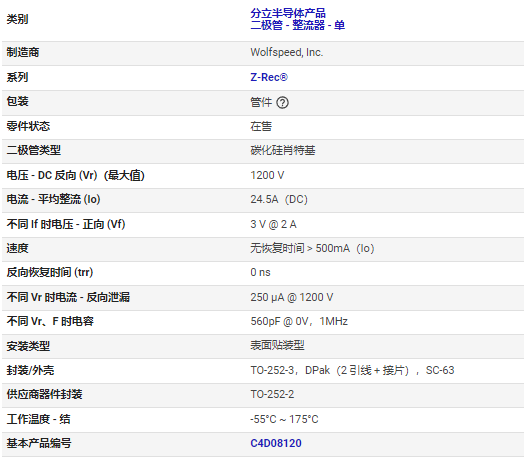
Task: Click the packaging help question mark icon
Action: coord(282,103)
